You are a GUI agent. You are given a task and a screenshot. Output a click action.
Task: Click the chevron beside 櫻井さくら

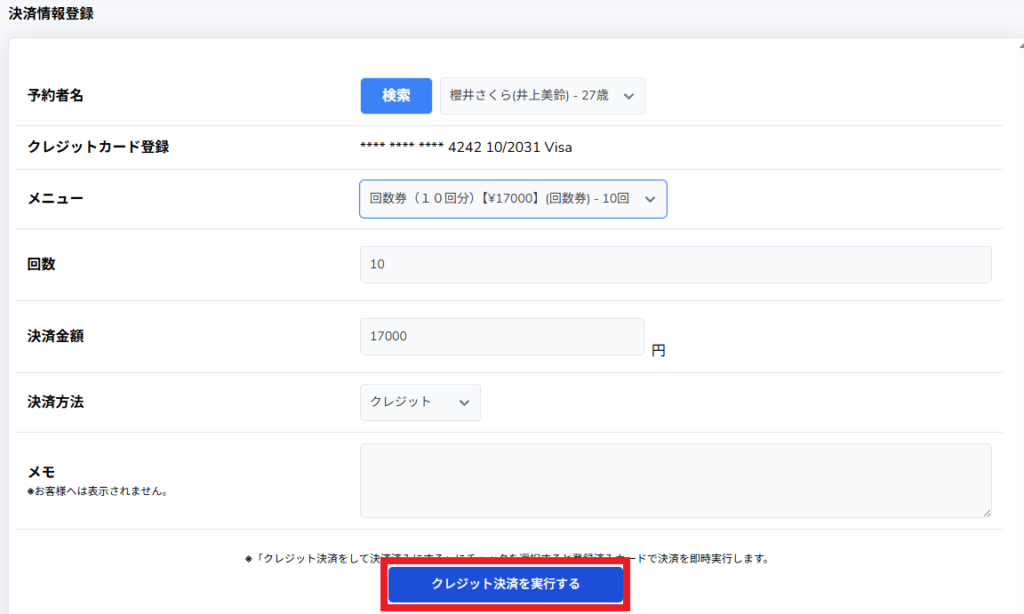[x=629, y=97]
